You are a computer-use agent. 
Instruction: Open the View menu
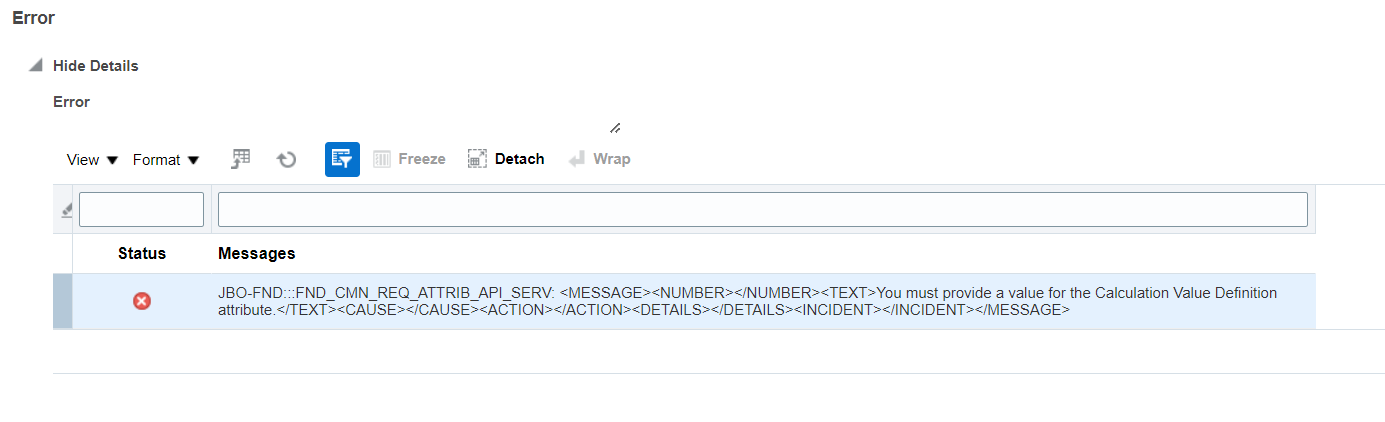click(92, 160)
